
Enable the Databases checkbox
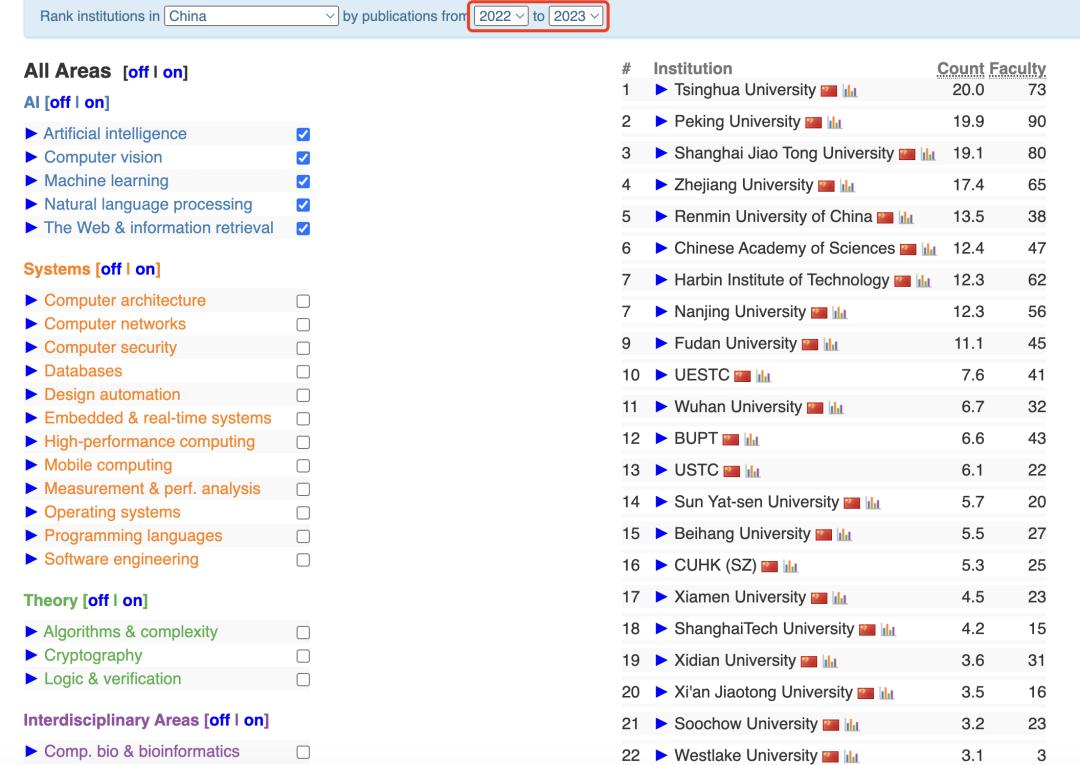tap(303, 372)
